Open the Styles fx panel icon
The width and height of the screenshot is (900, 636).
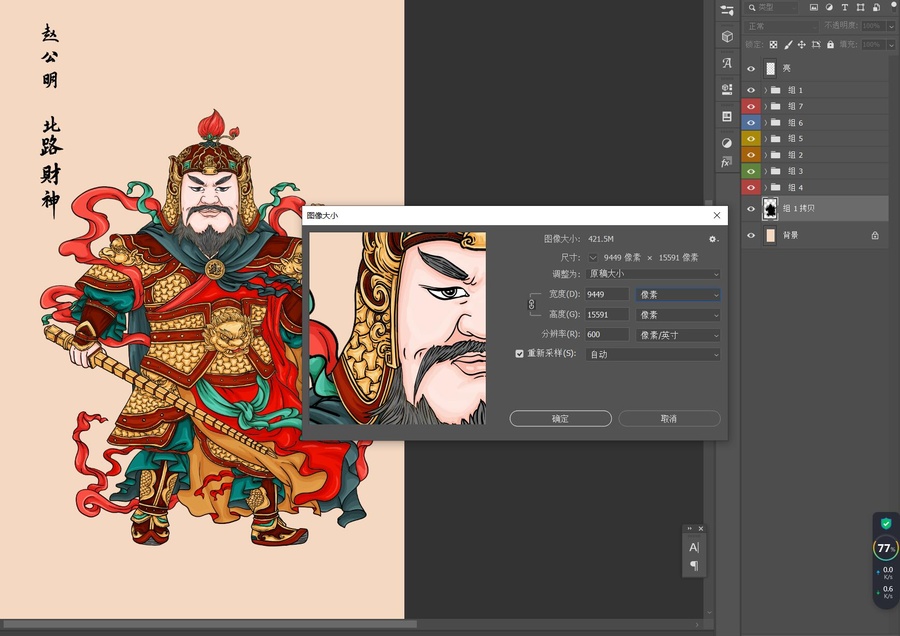tap(726, 162)
